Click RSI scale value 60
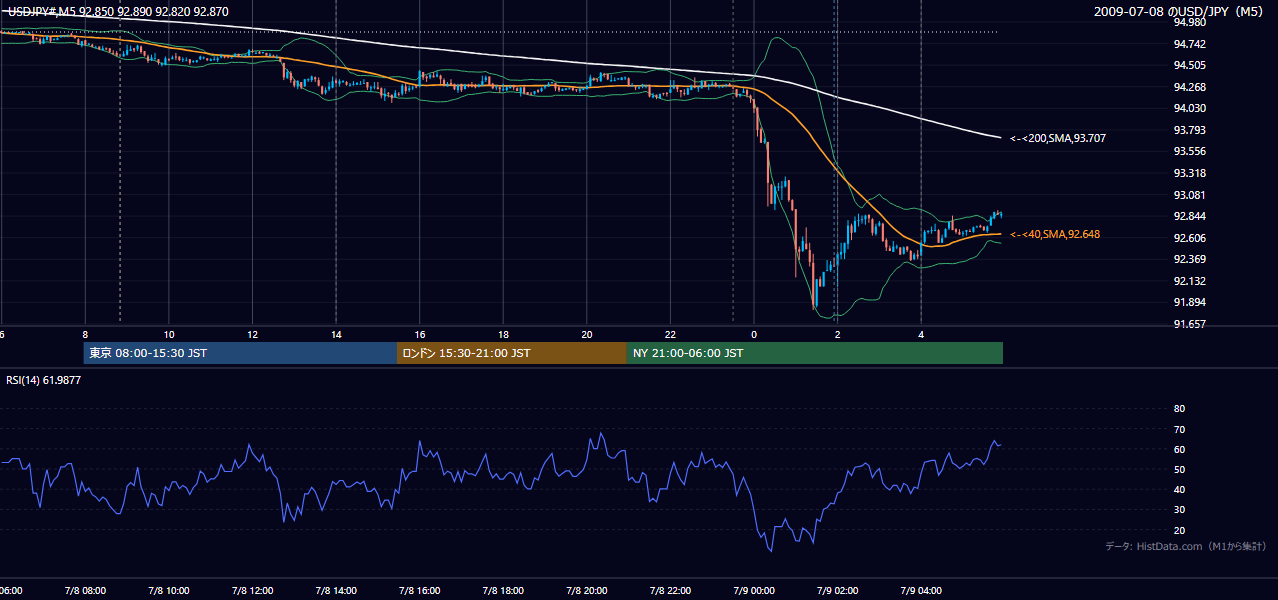Screen dimensions: 1278x600 point(1179,449)
